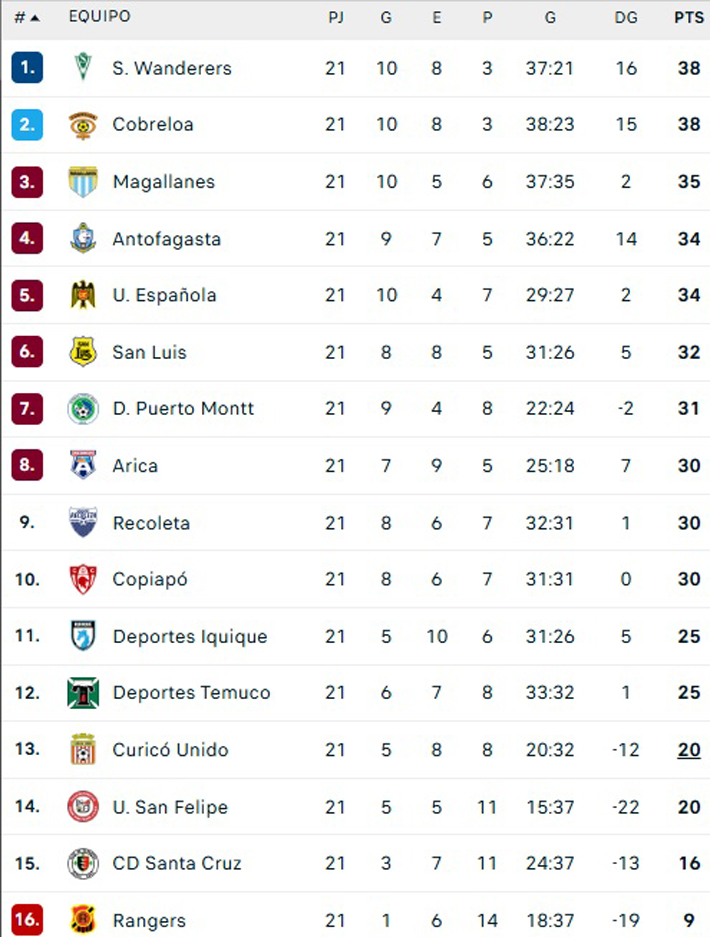Image resolution: width=710 pixels, height=937 pixels.
Task: Click the Copiapó red shield icon
Action: point(83,579)
